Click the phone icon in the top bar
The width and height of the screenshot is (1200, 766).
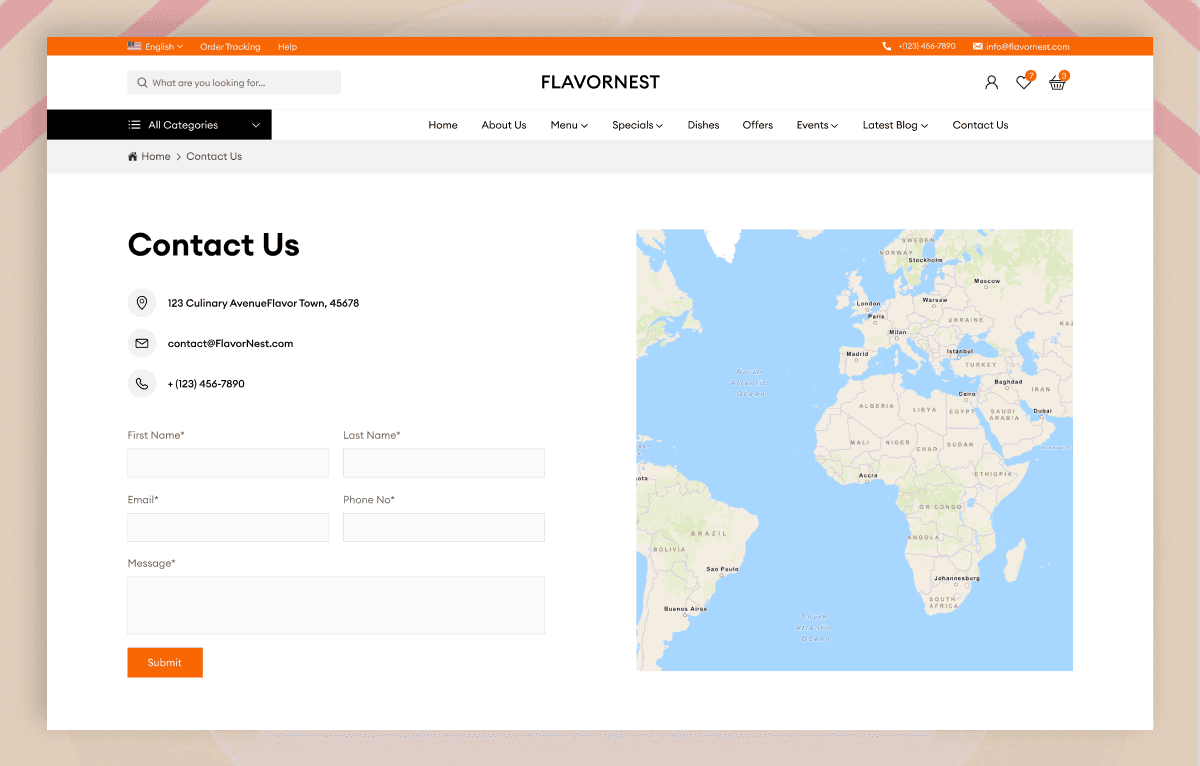pyautogui.click(x=886, y=46)
